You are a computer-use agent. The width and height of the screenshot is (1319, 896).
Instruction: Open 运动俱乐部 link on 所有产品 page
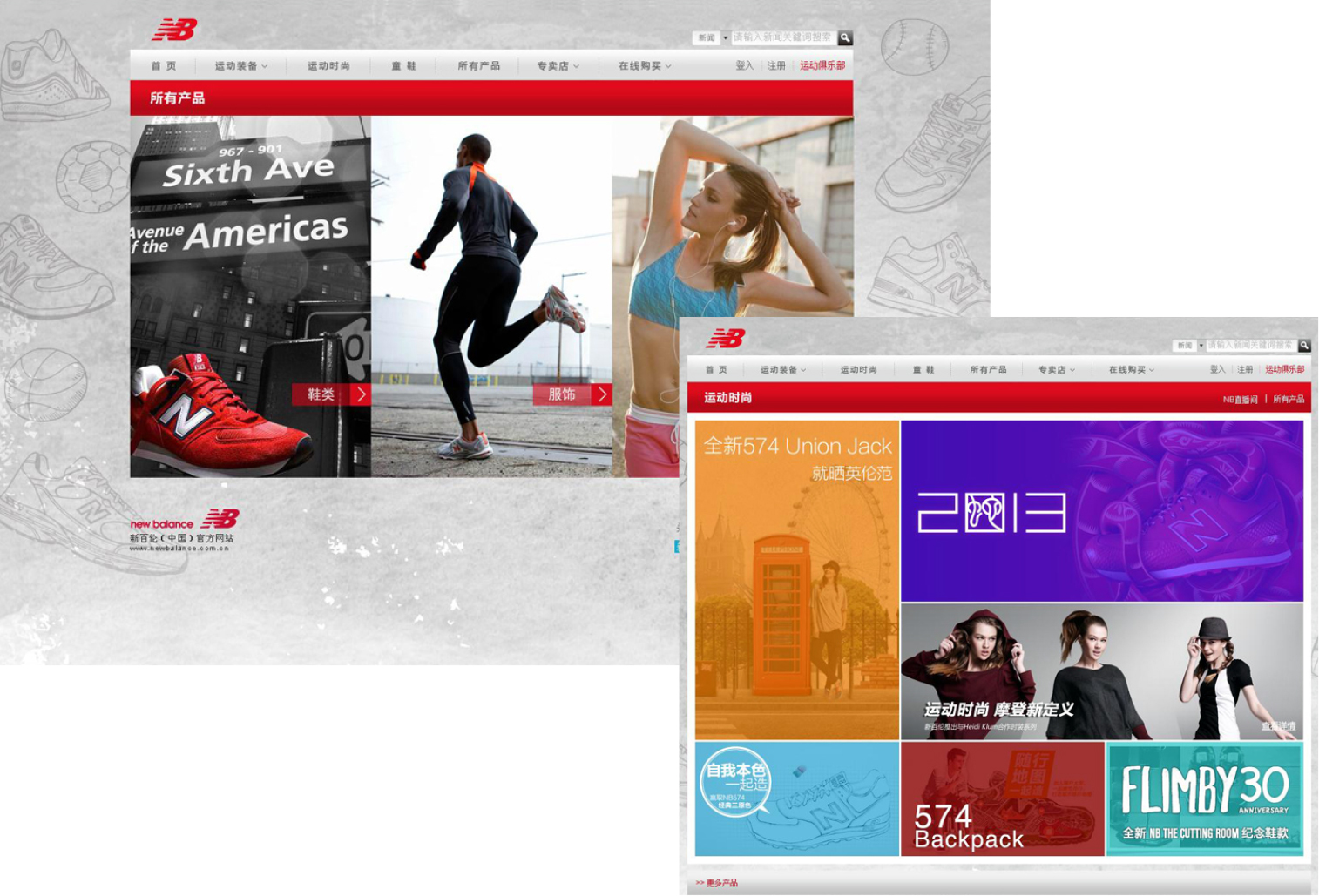(x=822, y=66)
